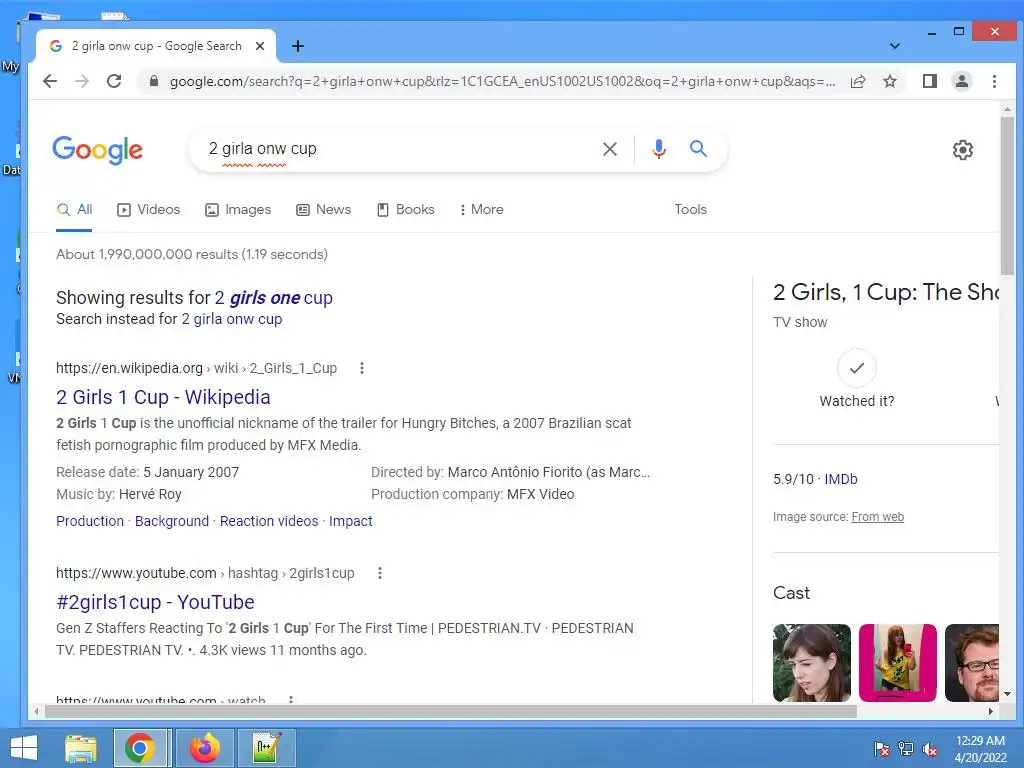This screenshot has width=1024, height=768.
Task: Follow corrected query '2 girls one cup'
Action: pos(274,298)
